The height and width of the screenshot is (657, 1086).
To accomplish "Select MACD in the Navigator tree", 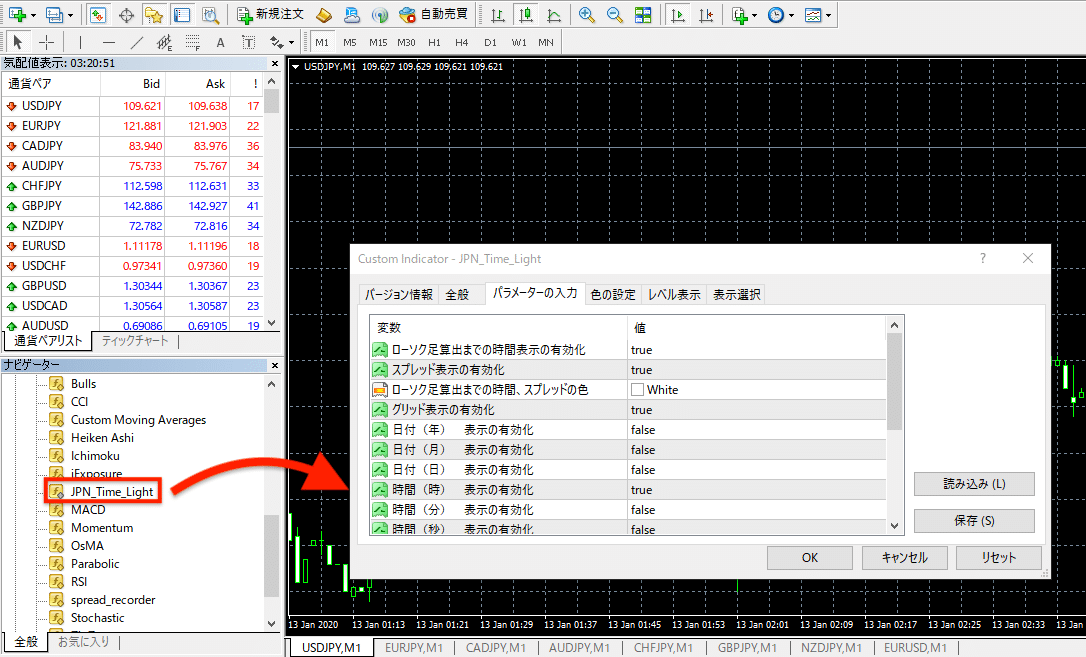I will 88,510.
